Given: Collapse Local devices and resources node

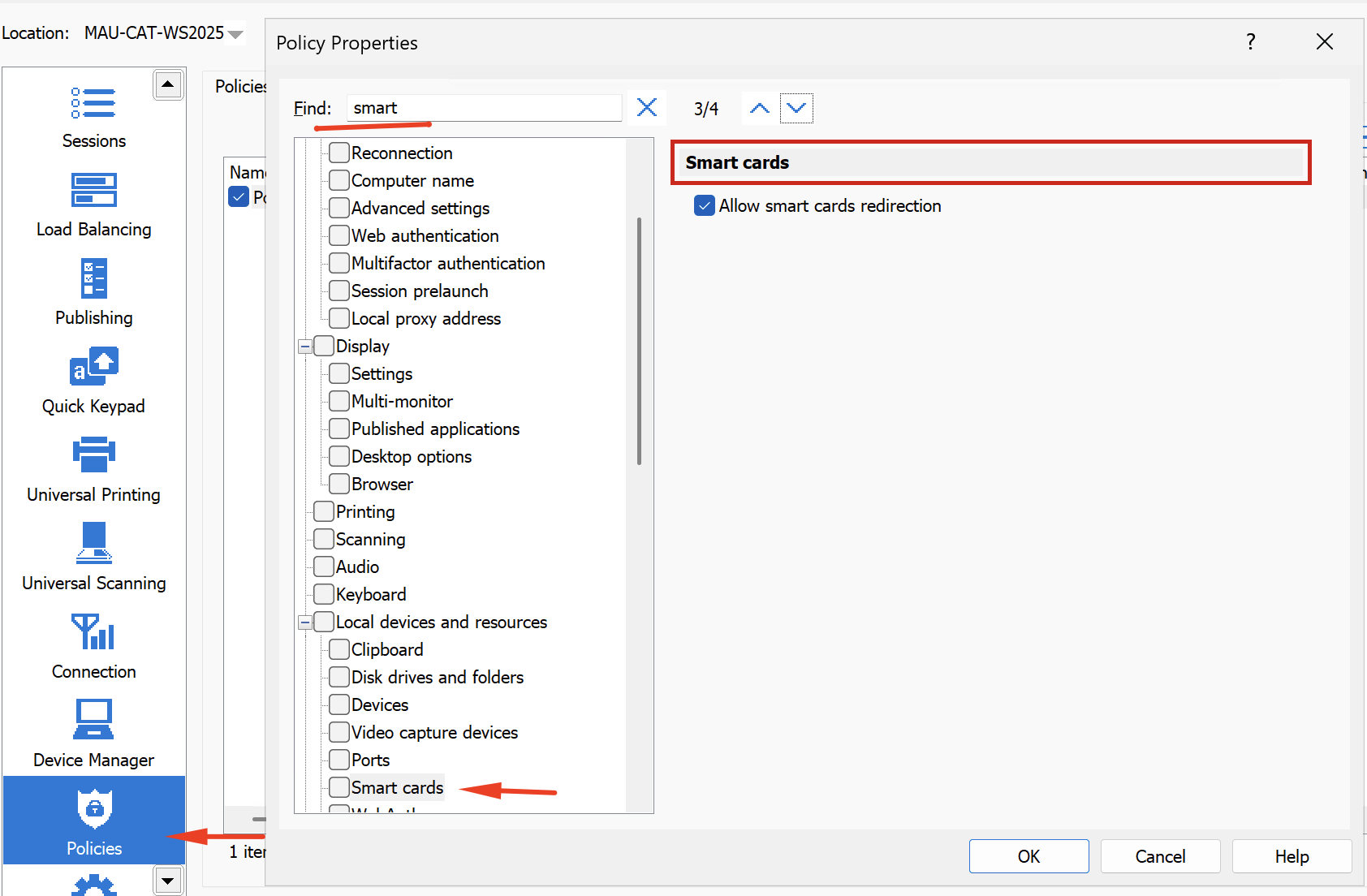Looking at the screenshot, I should pos(305,622).
